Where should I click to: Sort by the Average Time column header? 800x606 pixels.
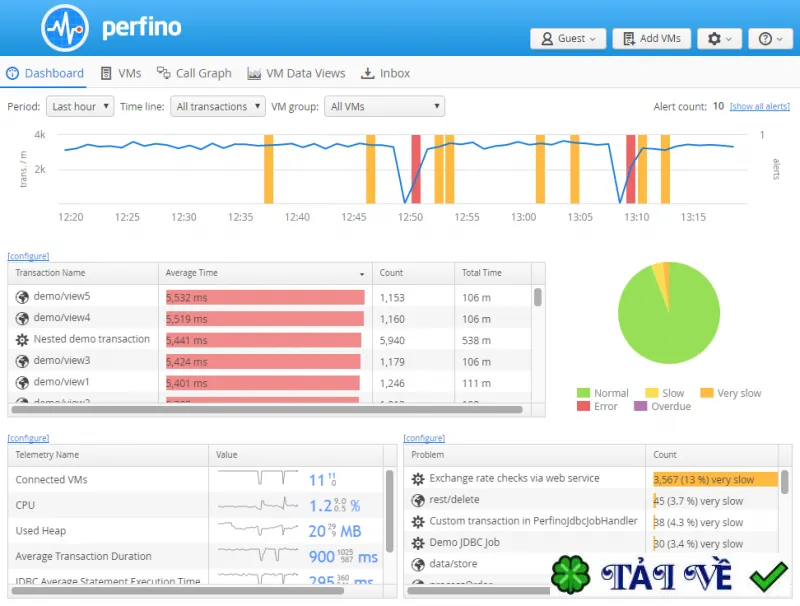[x=265, y=273]
